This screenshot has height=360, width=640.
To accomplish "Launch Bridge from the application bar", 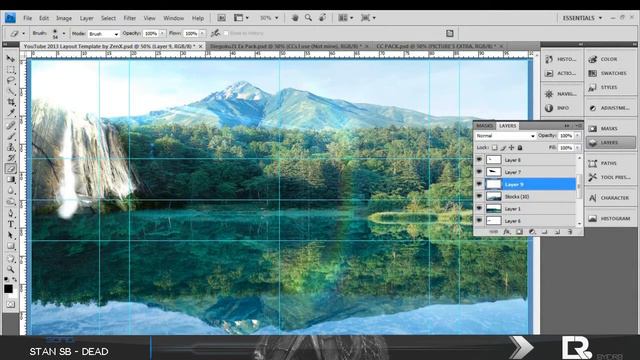I will tap(222, 18).
